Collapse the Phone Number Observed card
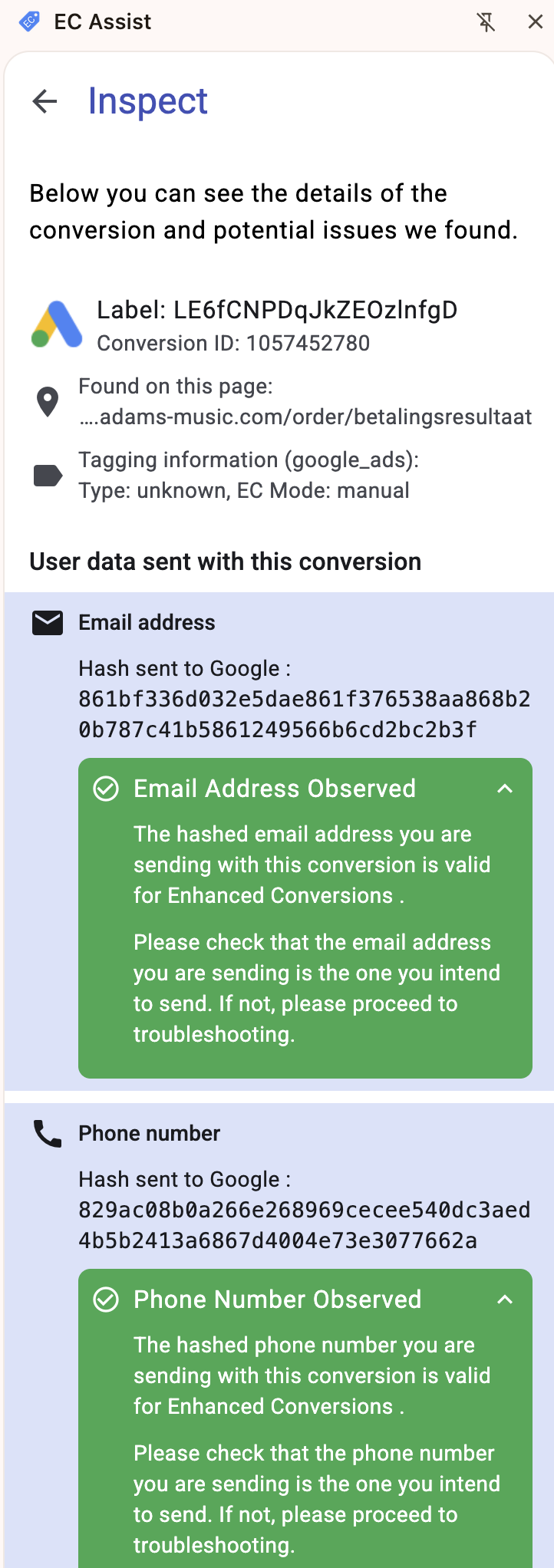This screenshot has height=1568, width=554. [505, 1300]
